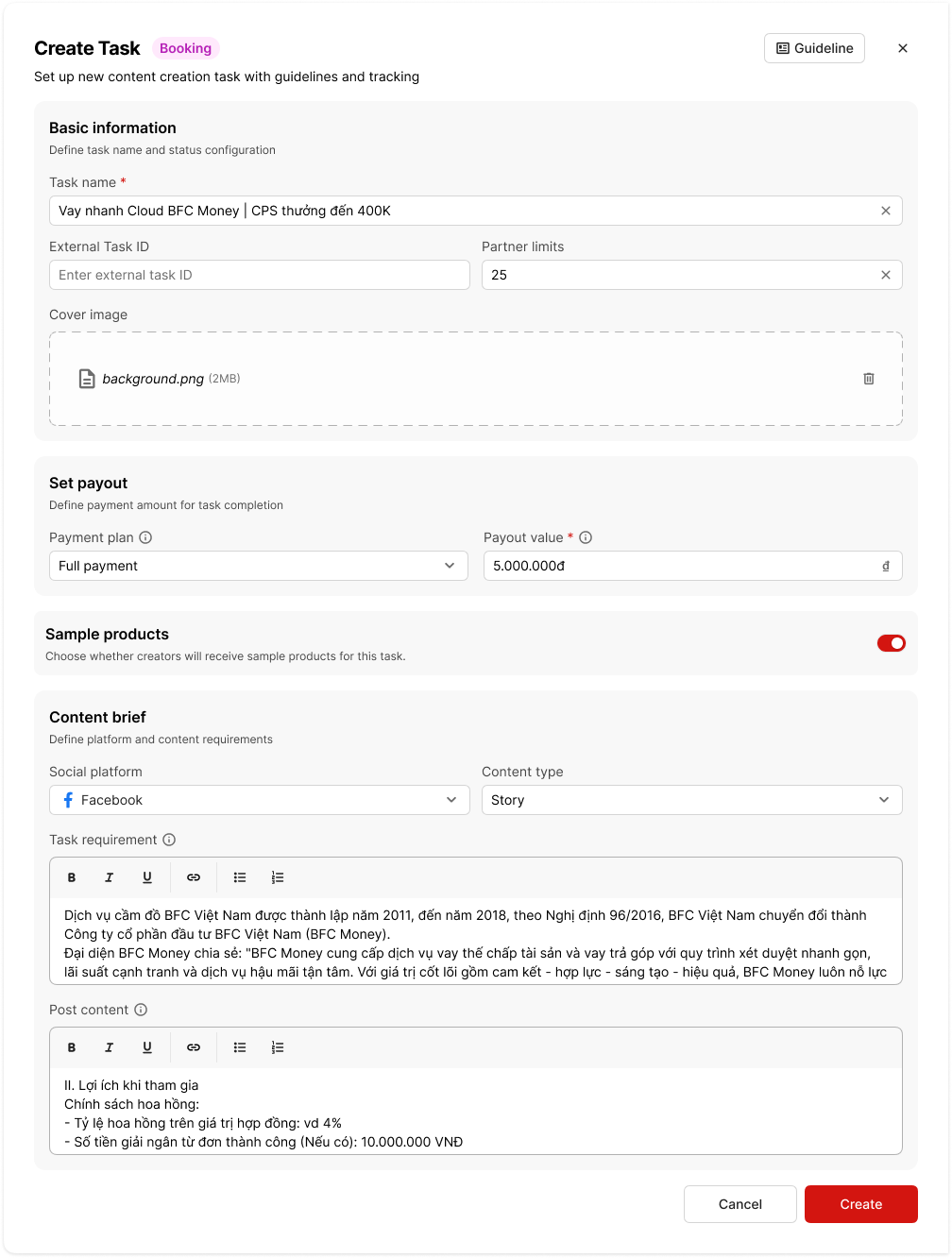Add bulleted list in Post content editor
This screenshot has width=952, height=1258.
click(240, 1047)
